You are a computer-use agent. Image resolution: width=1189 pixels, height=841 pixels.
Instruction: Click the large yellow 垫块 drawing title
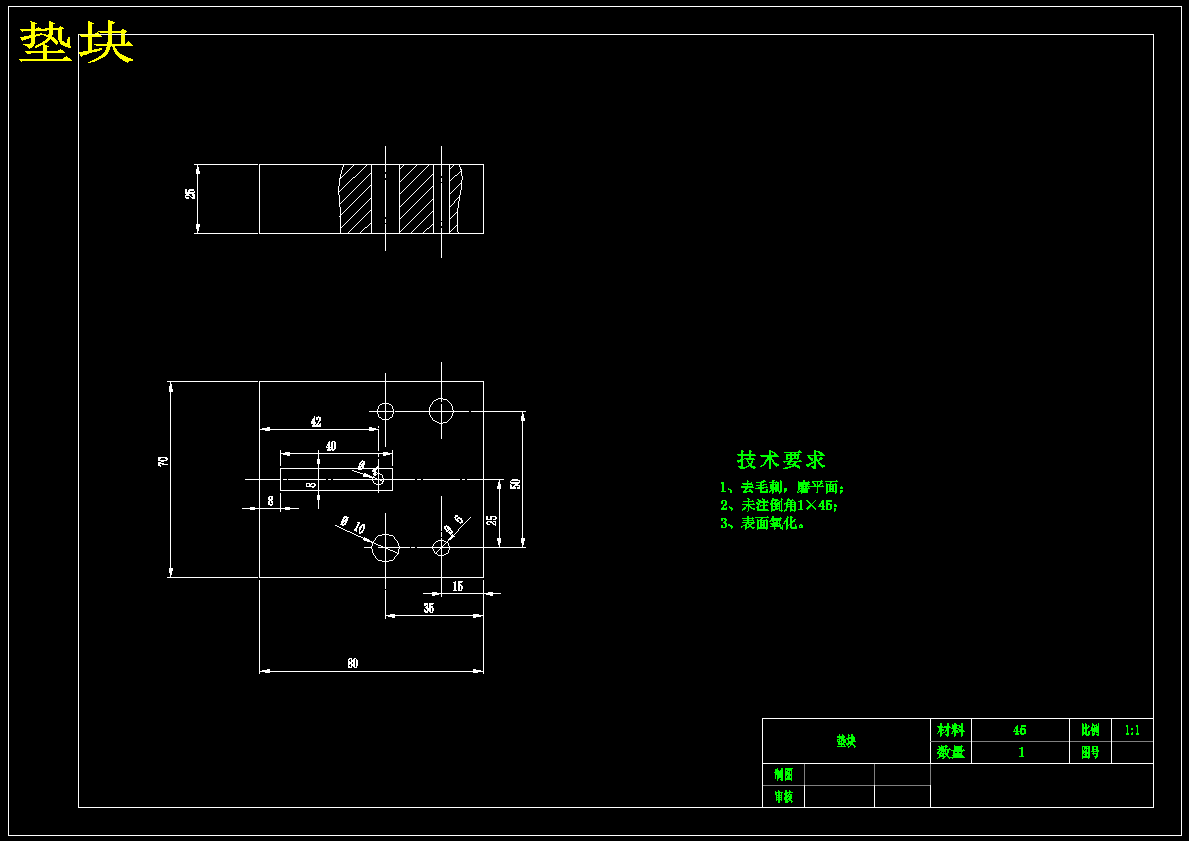pyautogui.click(x=77, y=42)
